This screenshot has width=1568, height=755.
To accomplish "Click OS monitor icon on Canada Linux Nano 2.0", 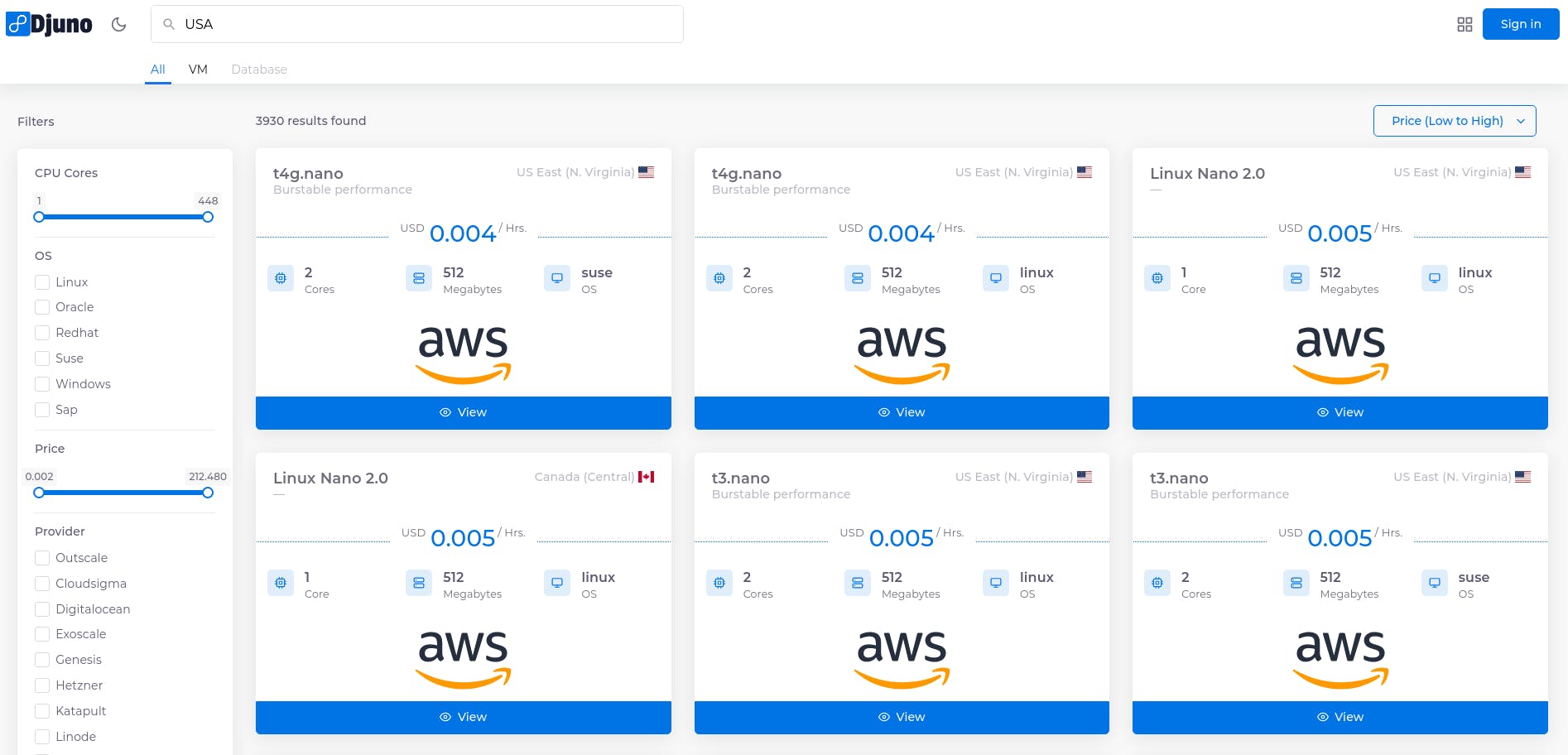I will click(557, 583).
